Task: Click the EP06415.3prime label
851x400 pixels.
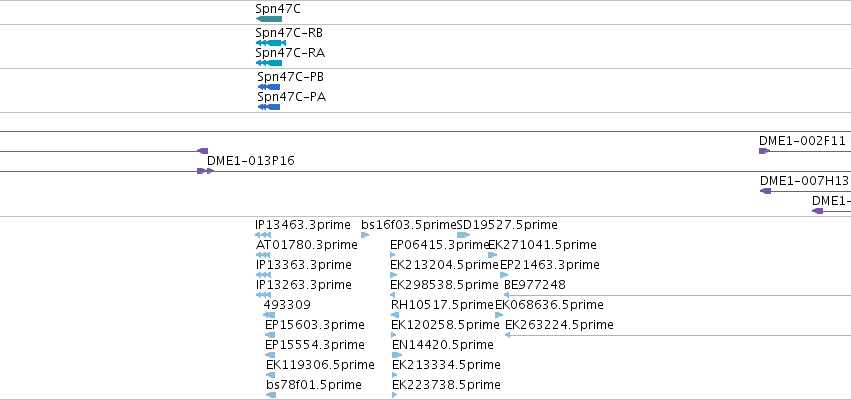Action: [x=440, y=245]
